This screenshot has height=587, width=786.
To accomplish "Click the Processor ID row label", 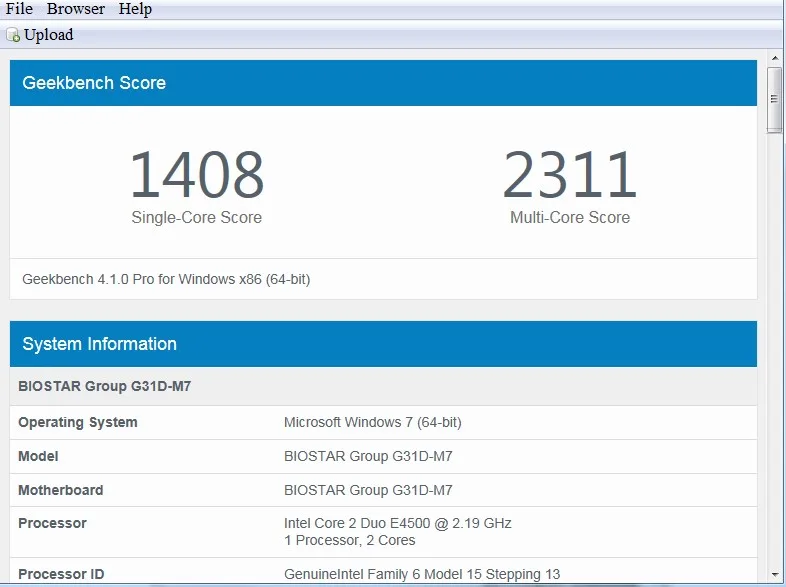I will point(61,574).
